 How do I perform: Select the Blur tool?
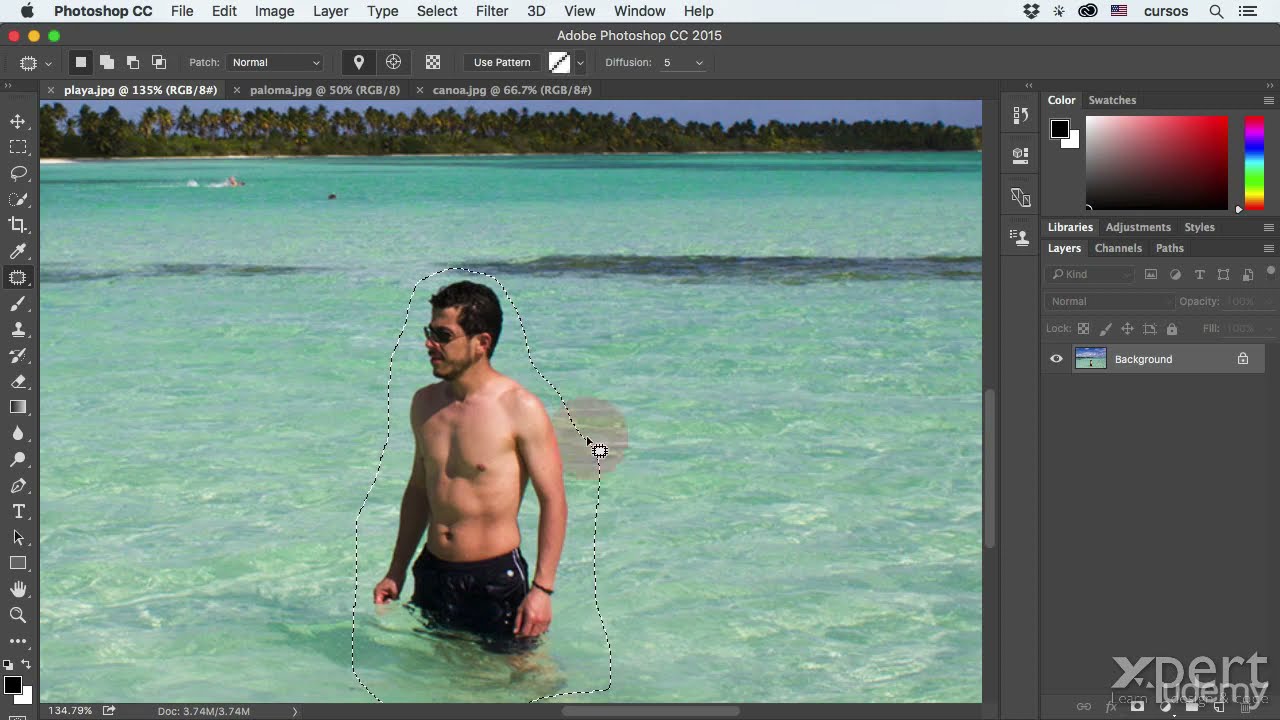(x=18, y=433)
